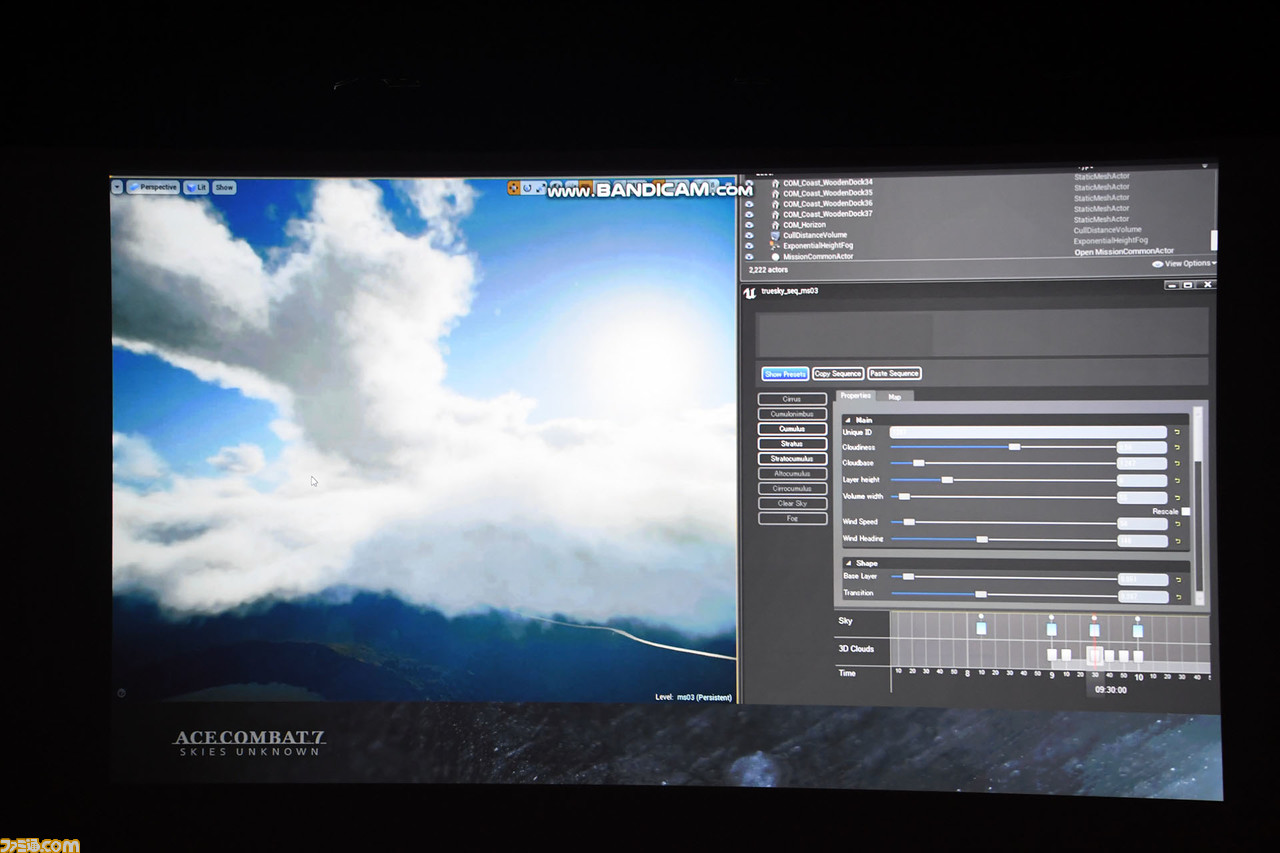Reset Cloudbase to default arrow
Image resolution: width=1280 pixels, height=853 pixels.
pyautogui.click(x=1177, y=464)
